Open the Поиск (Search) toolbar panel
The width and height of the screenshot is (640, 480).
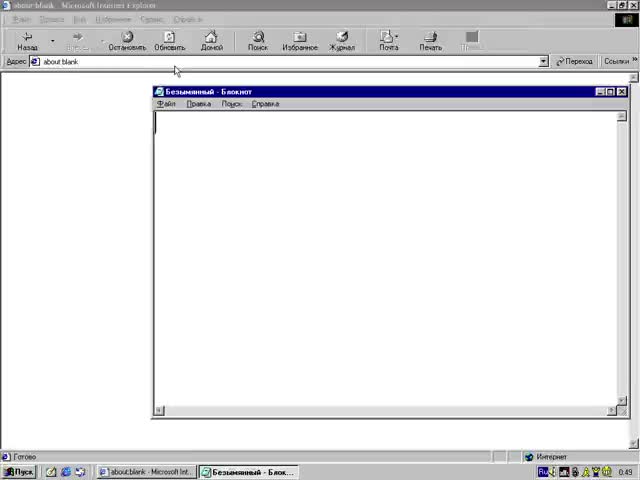pos(258,41)
